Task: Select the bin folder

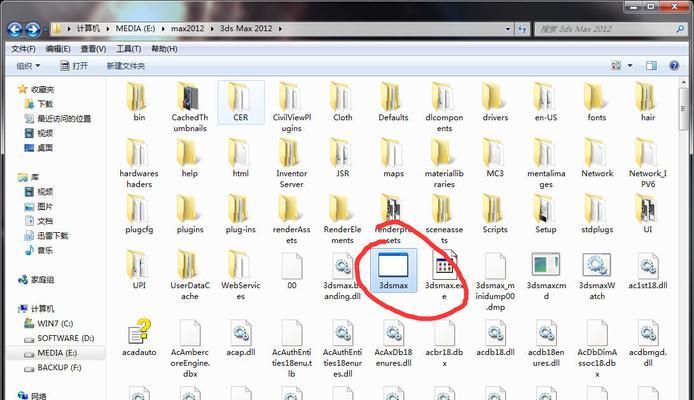Action: coord(139,102)
